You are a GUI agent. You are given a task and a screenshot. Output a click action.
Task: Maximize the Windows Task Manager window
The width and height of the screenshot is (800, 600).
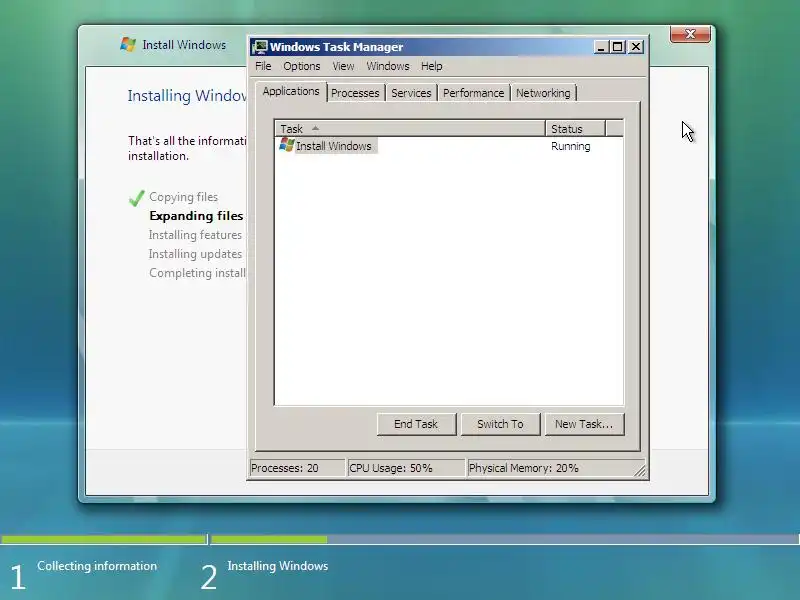tap(617, 47)
